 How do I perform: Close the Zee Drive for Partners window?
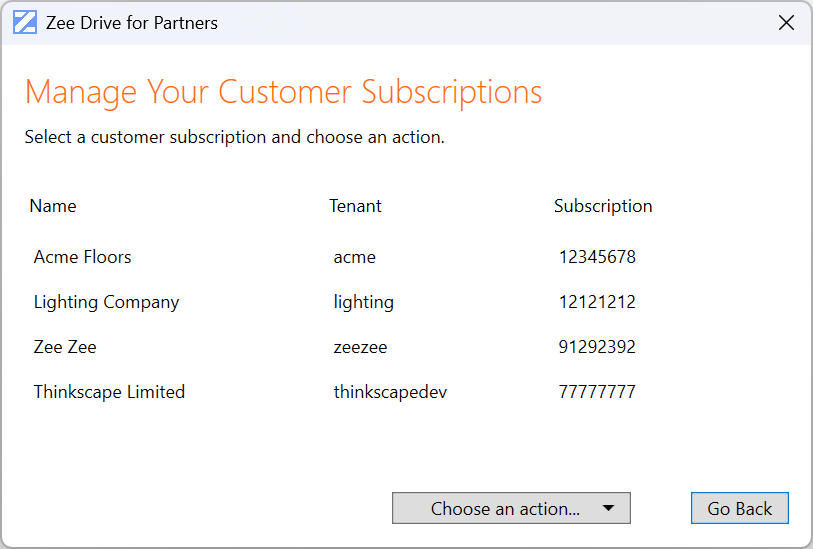click(x=786, y=23)
